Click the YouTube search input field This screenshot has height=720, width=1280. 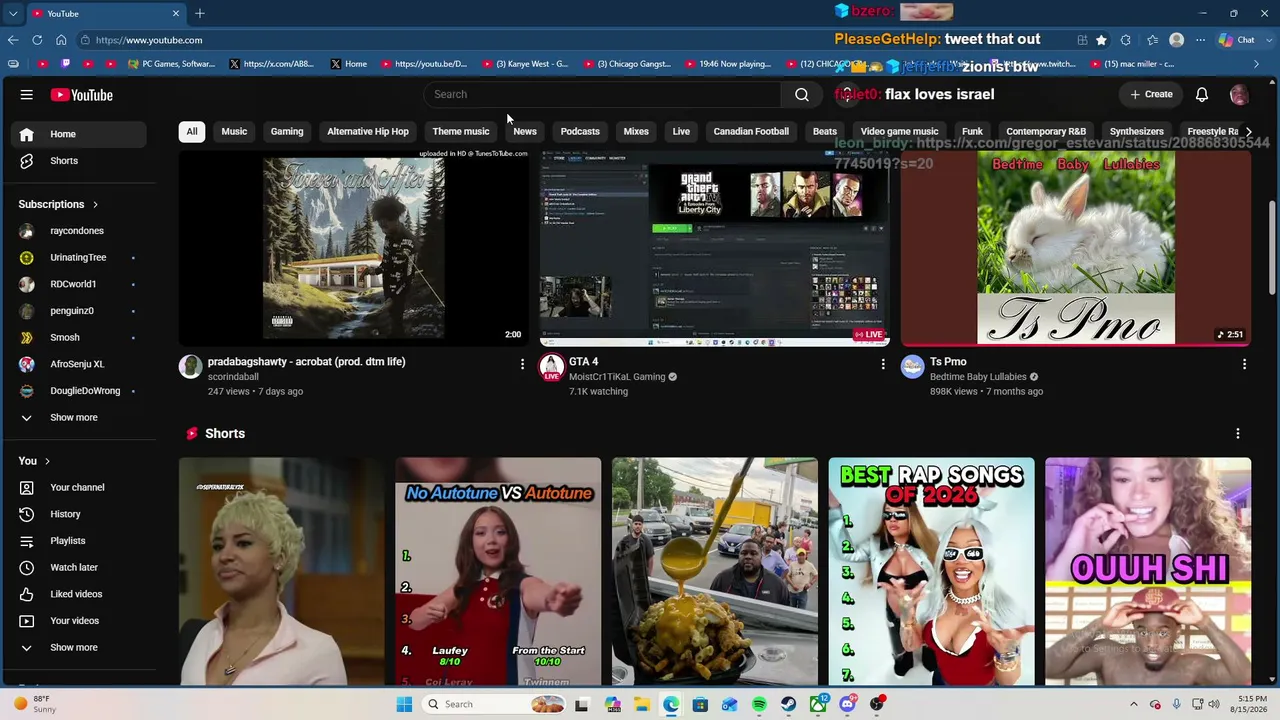[x=603, y=94]
